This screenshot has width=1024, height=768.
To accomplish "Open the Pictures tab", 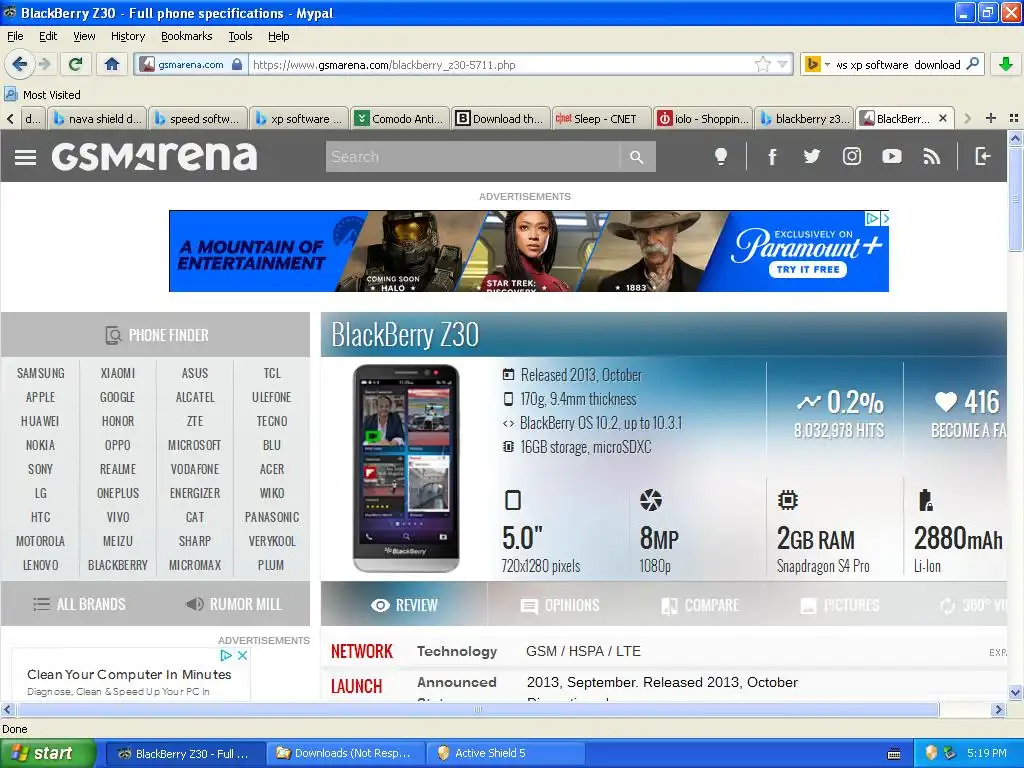I will 840,605.
